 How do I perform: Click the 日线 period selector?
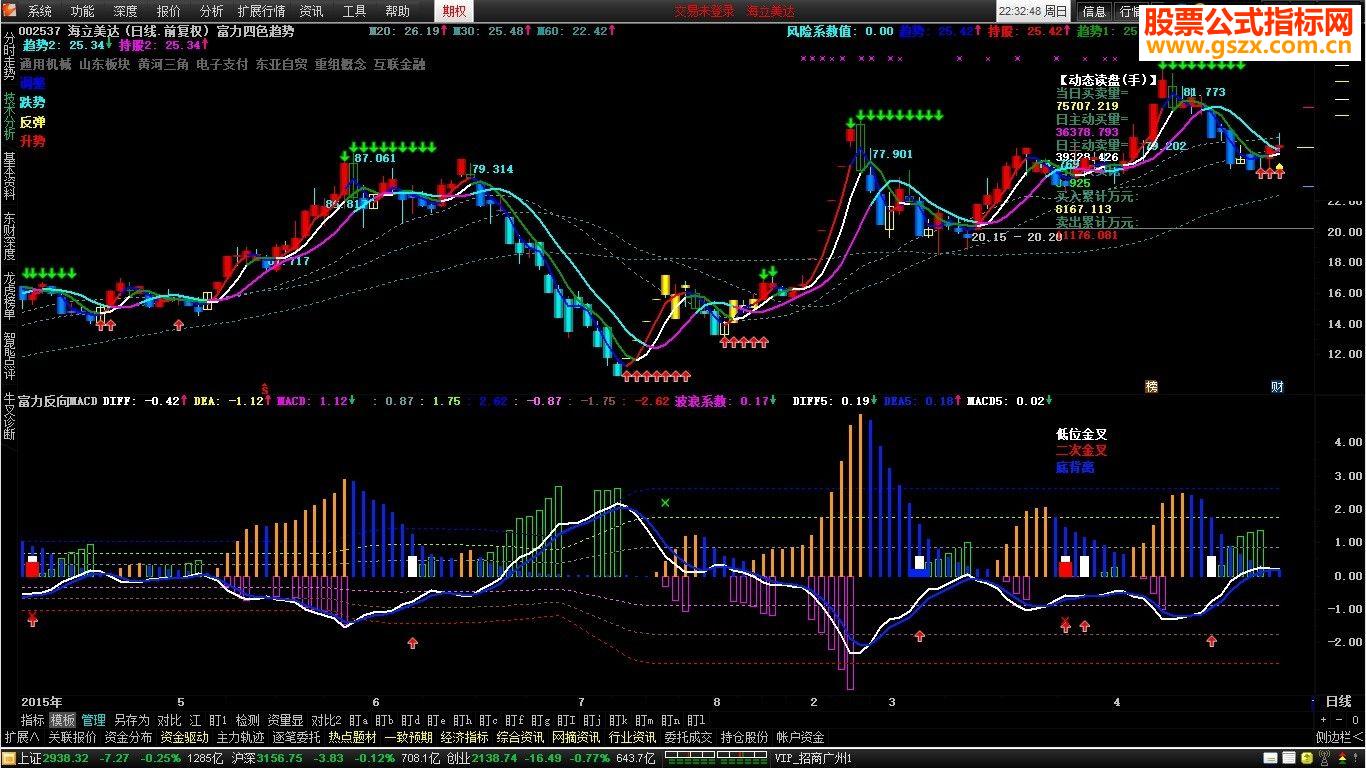click(x=1338, y=702)
